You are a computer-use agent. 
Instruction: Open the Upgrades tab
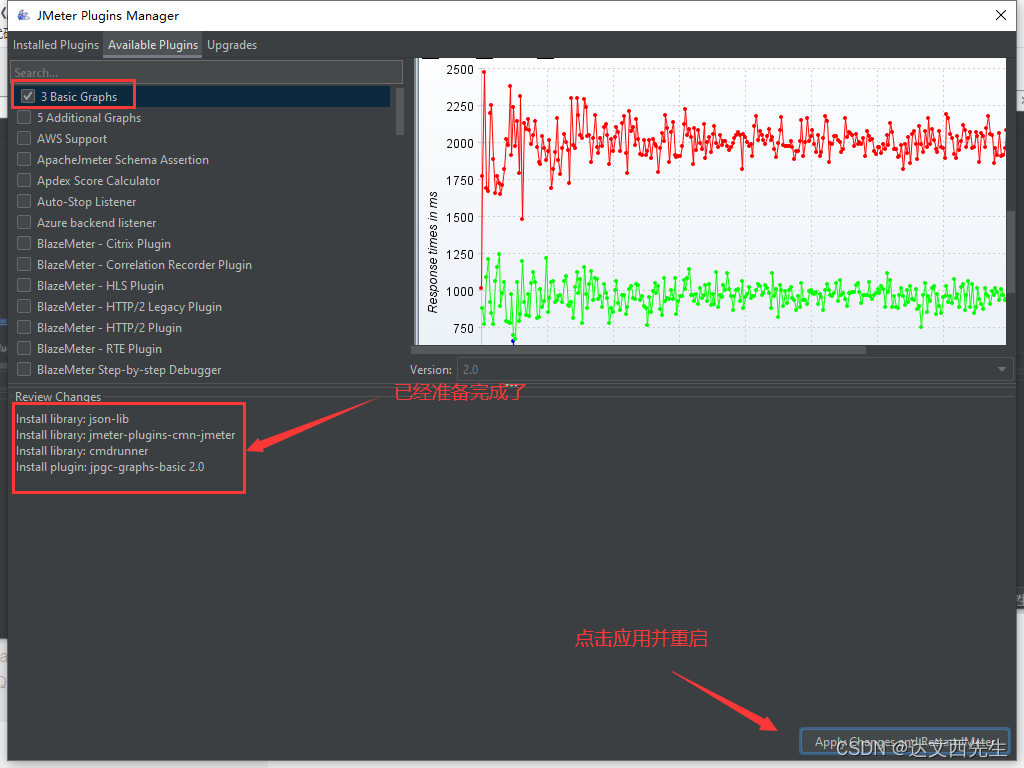pos(232,45)
